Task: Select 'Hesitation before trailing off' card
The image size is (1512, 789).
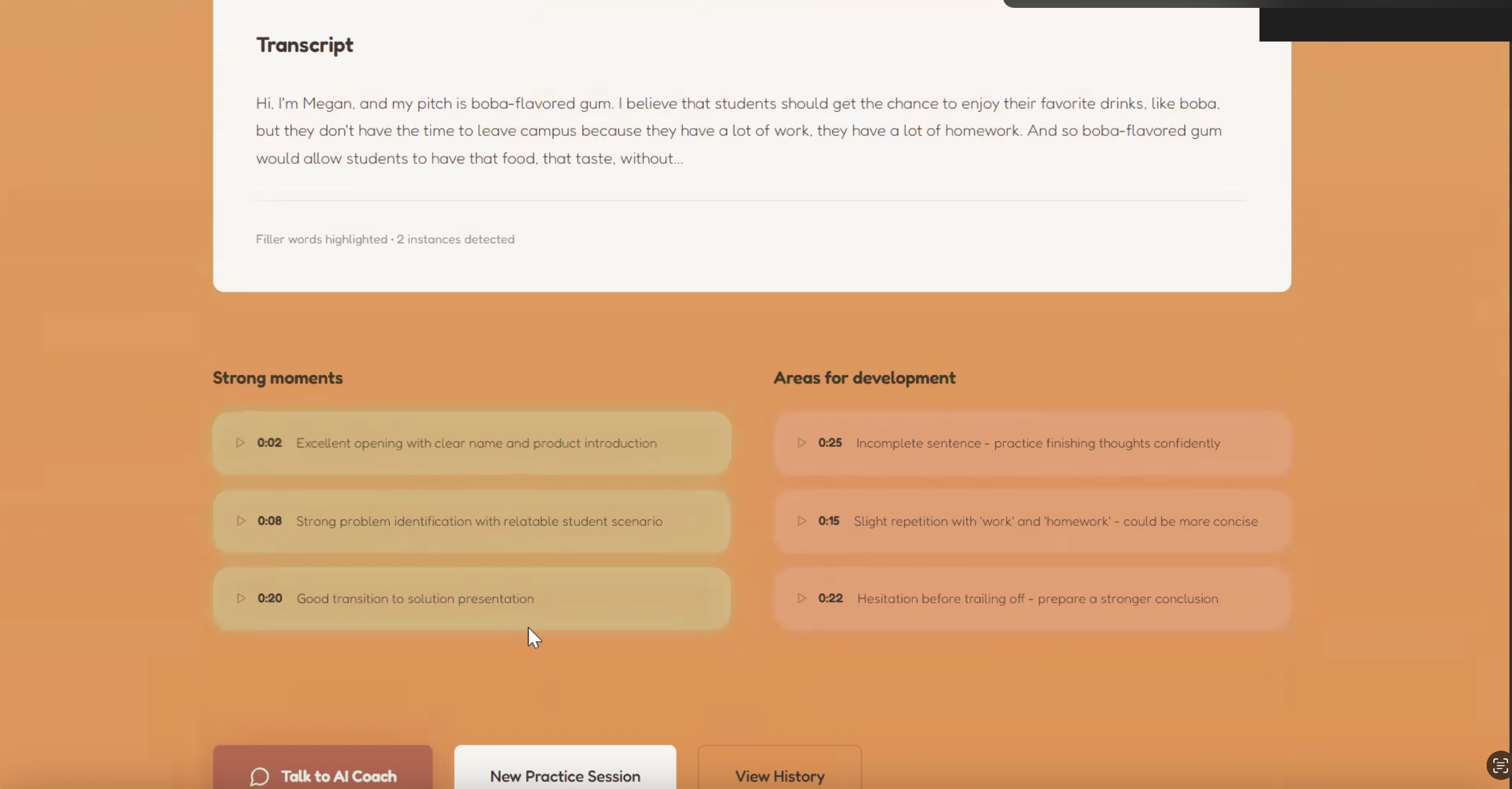Action: coord(1037,599)
